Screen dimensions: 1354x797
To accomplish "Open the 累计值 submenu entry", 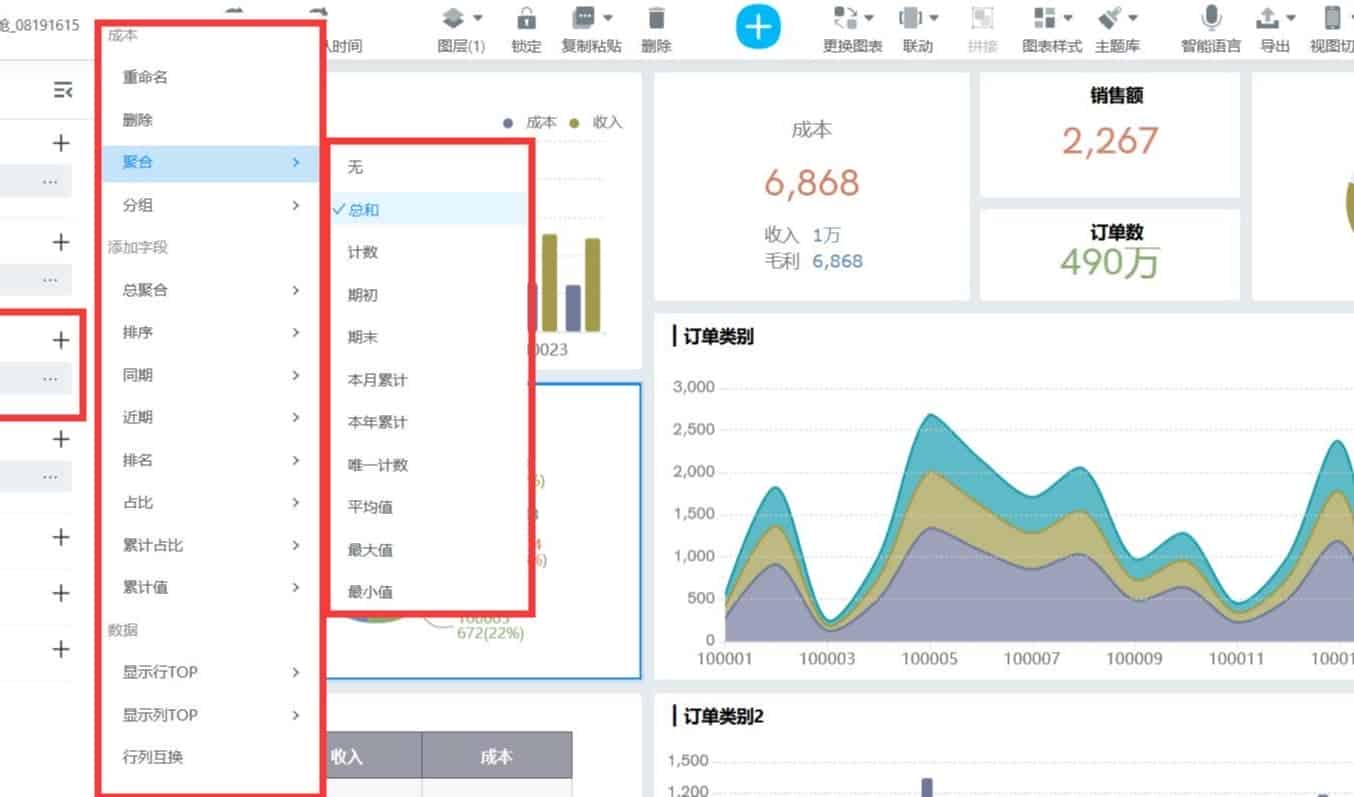I will tap(210, 587).
